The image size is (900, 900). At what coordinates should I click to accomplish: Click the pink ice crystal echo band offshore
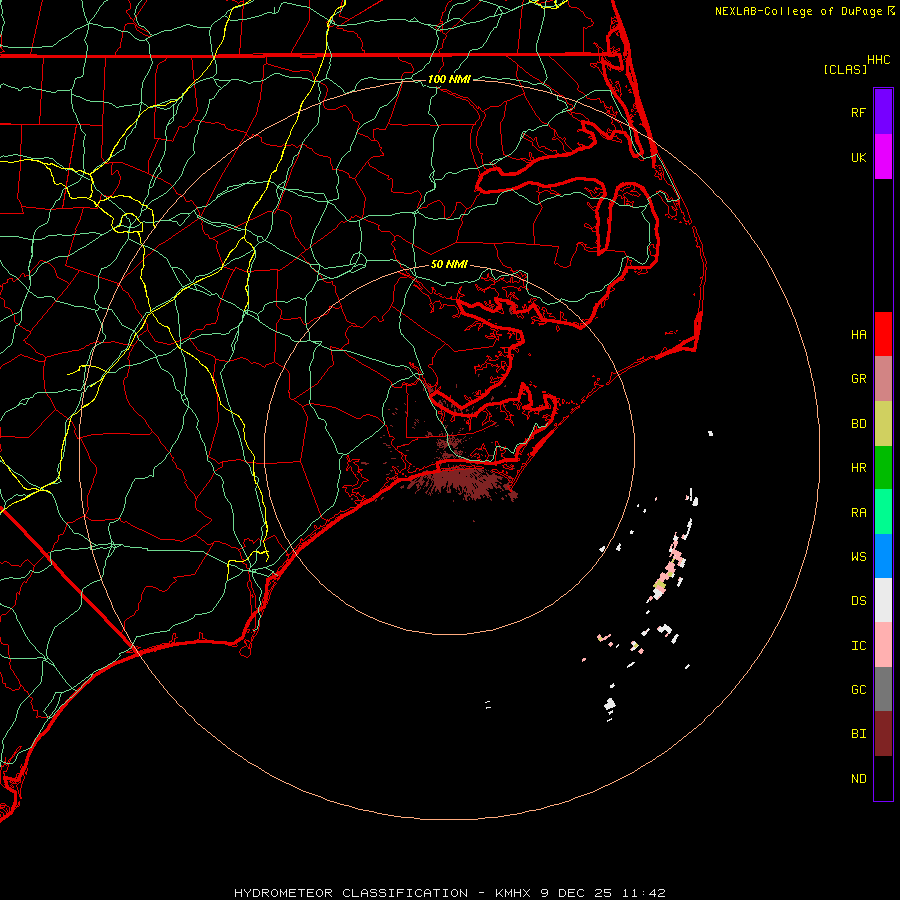pos(669,570)
